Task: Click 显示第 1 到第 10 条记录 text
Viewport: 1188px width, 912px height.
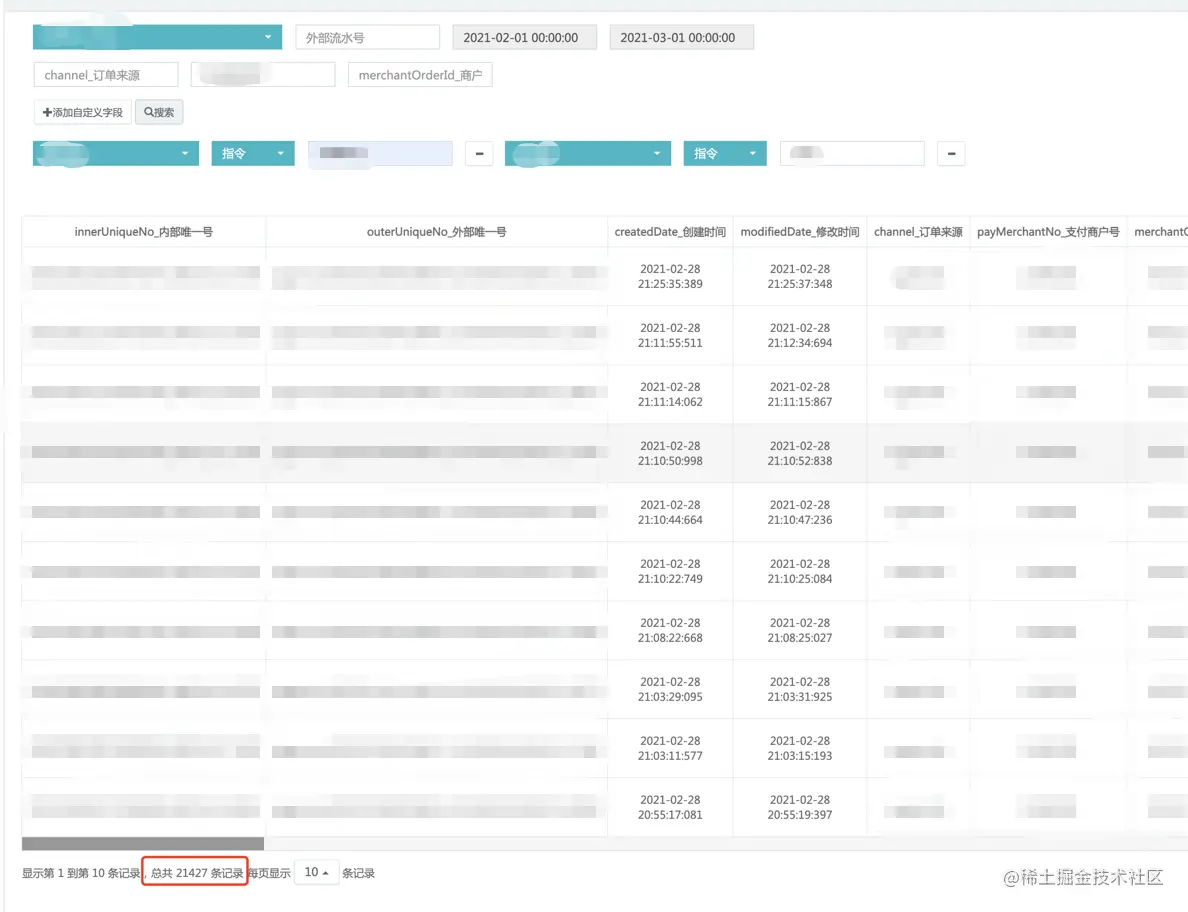Action: [x=81, y=873]
